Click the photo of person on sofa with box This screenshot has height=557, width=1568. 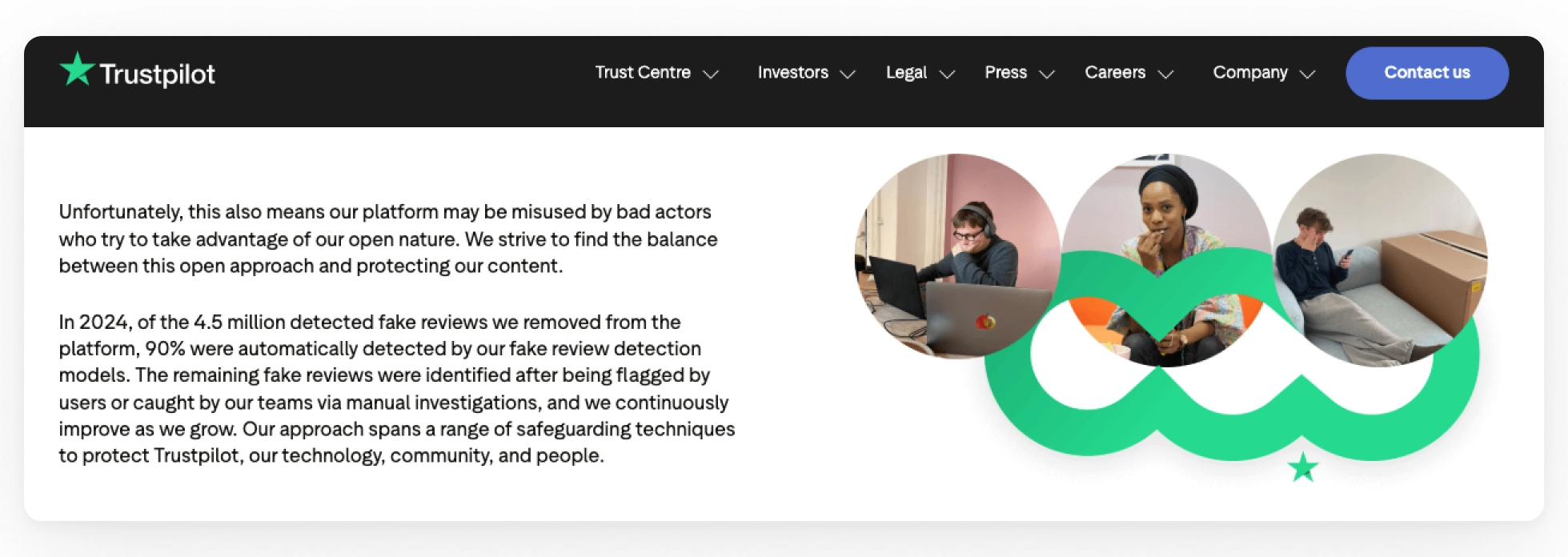tap(1381, 256)
